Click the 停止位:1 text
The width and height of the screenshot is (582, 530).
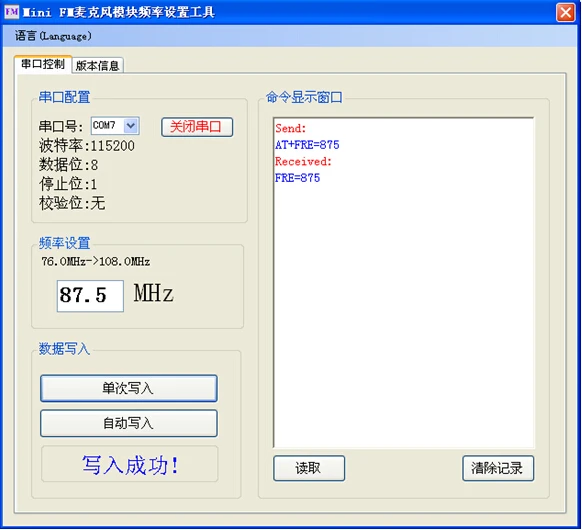(x=68, y=184)
